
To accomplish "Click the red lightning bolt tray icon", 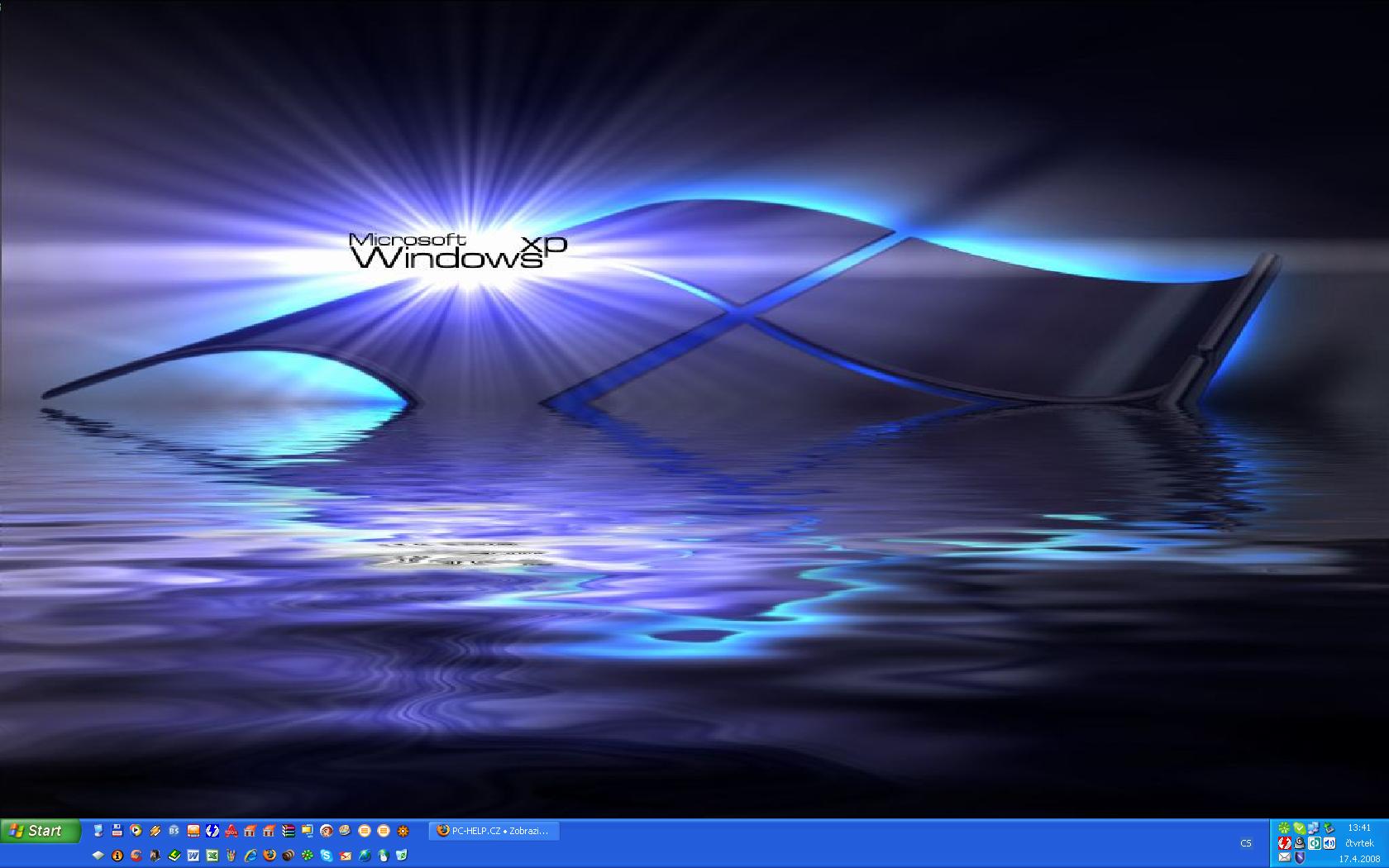I will click(1285, 843).
